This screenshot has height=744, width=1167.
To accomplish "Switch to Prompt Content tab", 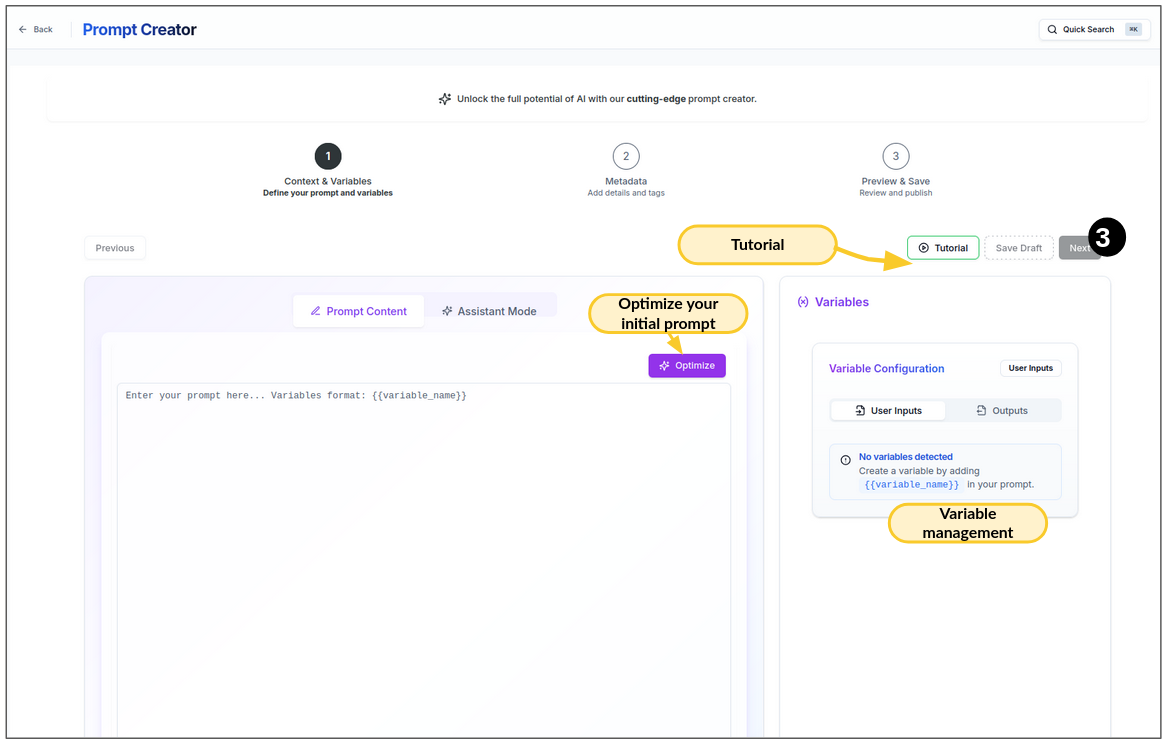I will (359, 311).
